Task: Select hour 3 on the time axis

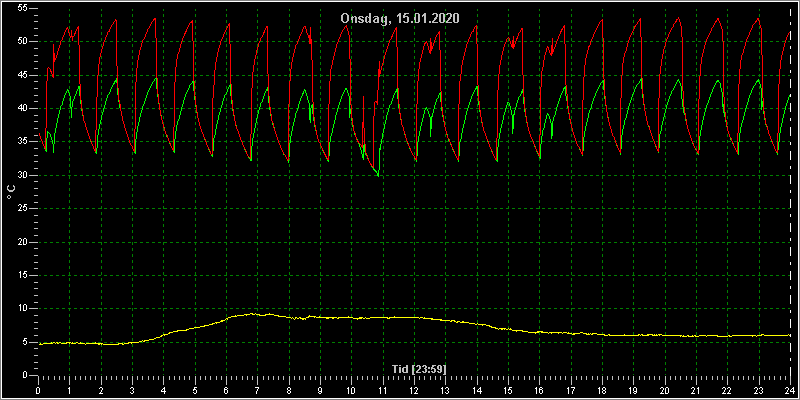Action: coord(132,389)
